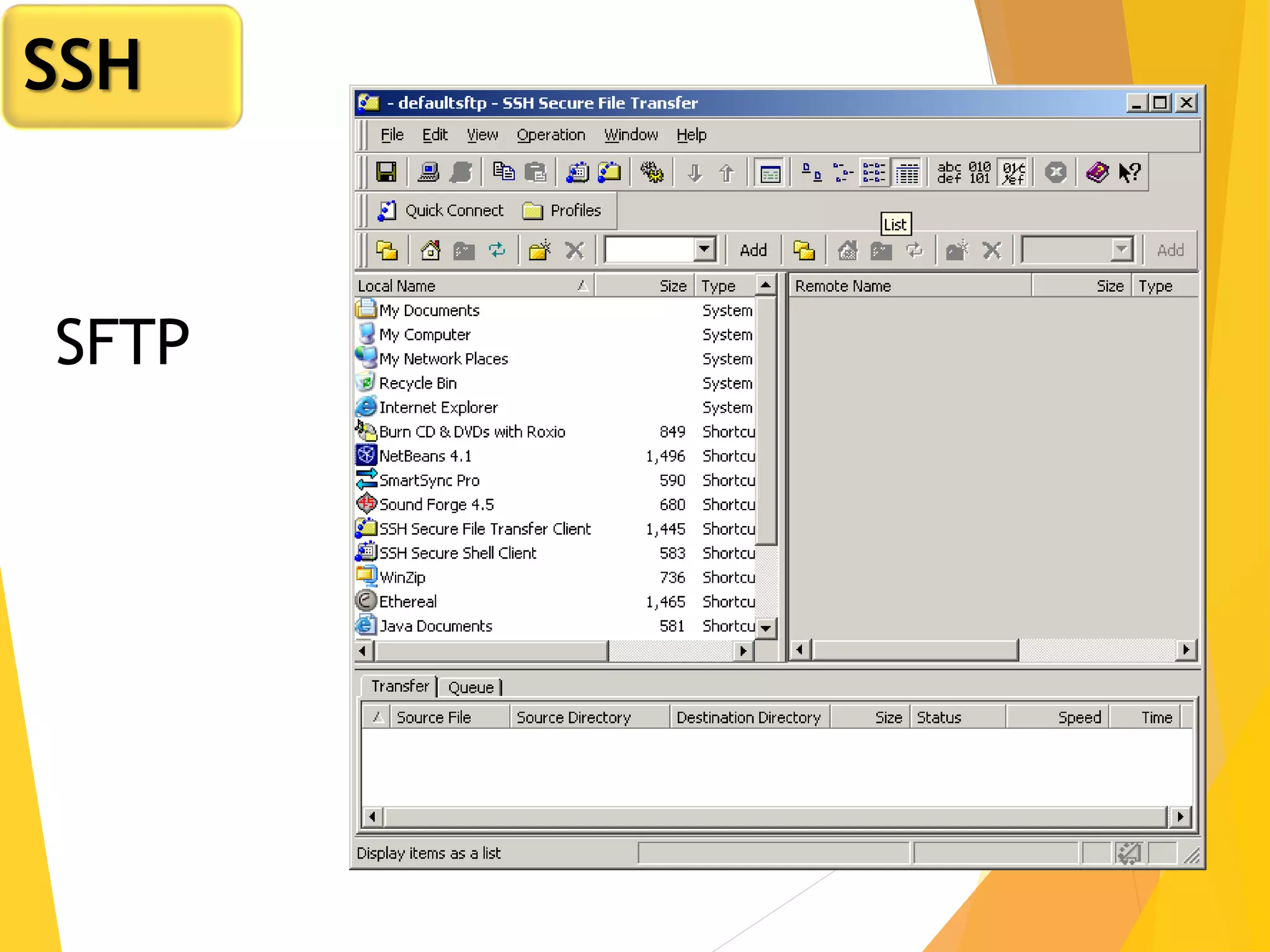
Task: Open the Settings gear icon in the toolbar
Action: (x=652, y=172)
